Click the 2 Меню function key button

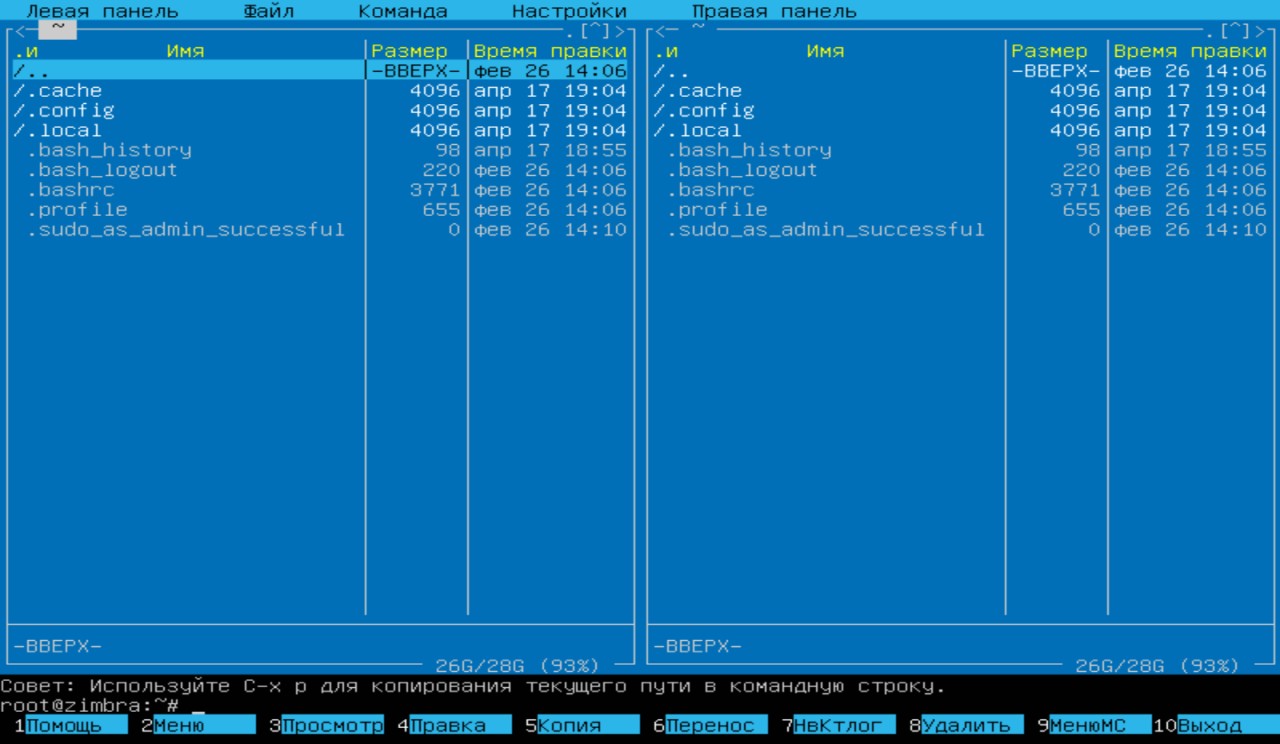pos(198,725)
